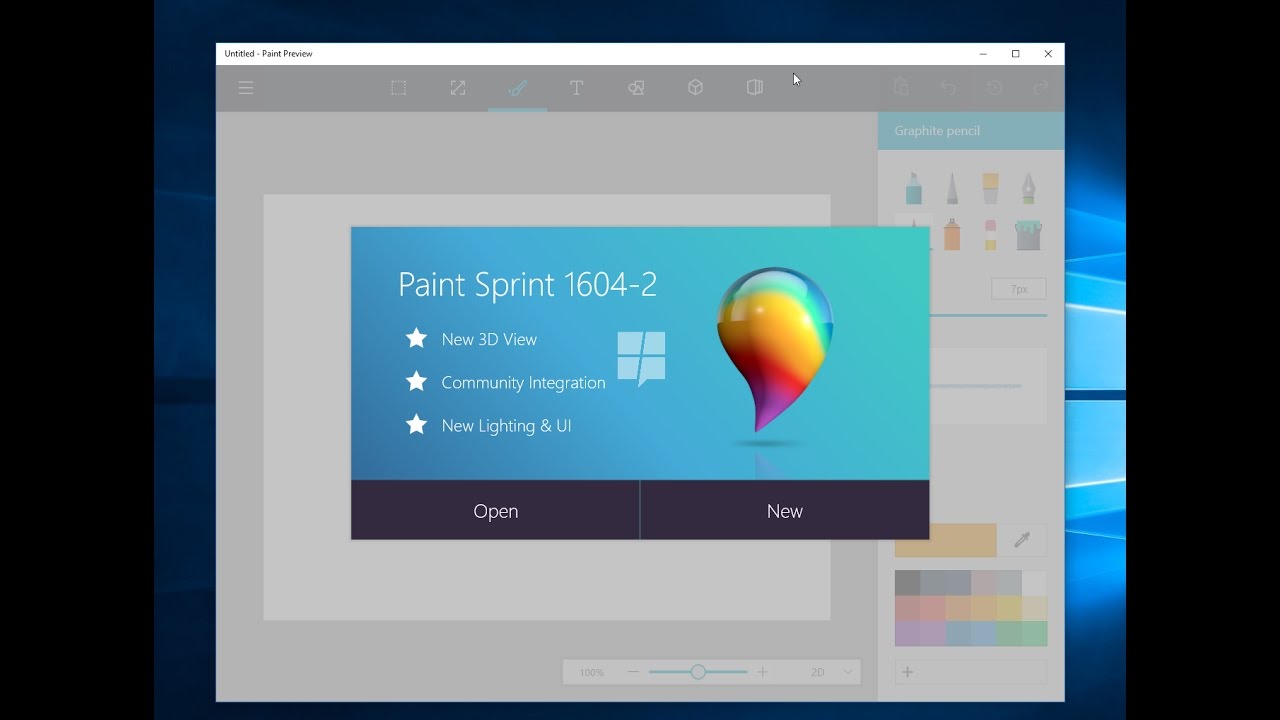Select the current peach color swatch
Image resolution: width=1280 pixels, height=720 pixels.
(x=945, y=540)
